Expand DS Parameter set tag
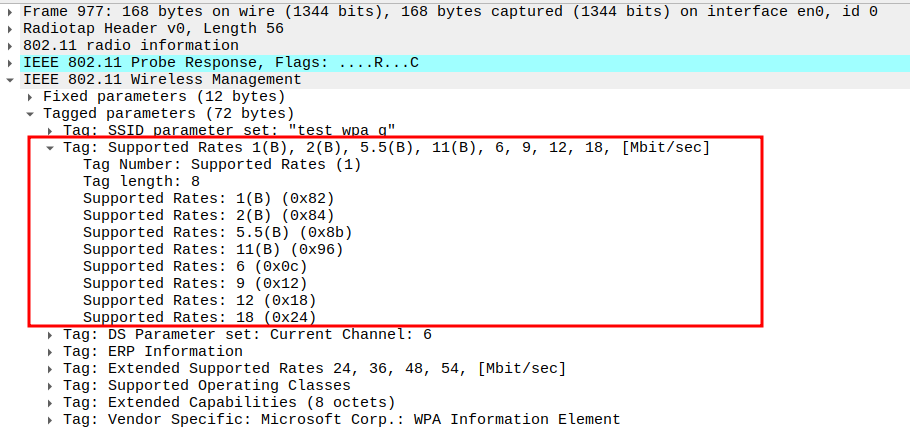This screenshot has height=448, width=910. coord(51,334)
